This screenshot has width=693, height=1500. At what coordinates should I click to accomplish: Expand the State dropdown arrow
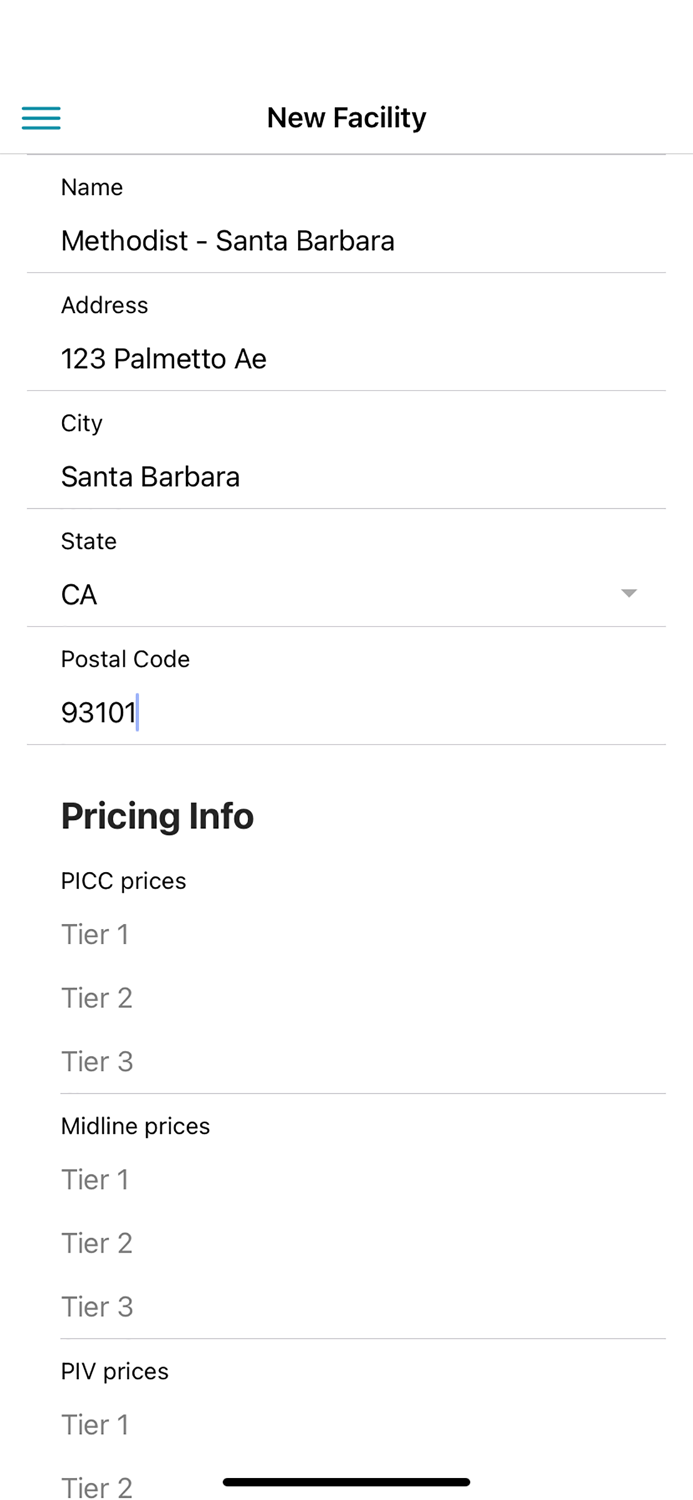[628, 594]
